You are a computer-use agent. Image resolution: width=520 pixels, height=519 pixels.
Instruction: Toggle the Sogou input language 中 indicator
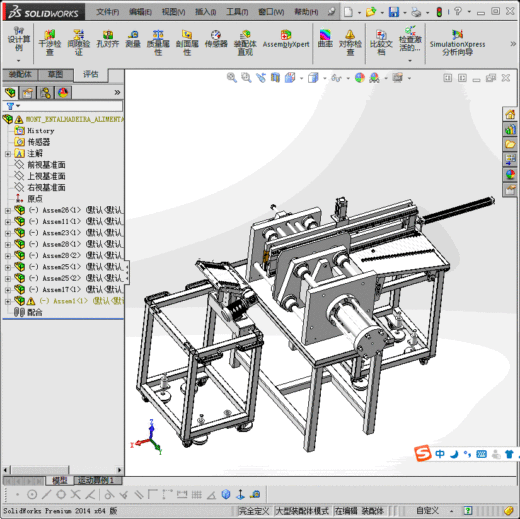point(440,454)
